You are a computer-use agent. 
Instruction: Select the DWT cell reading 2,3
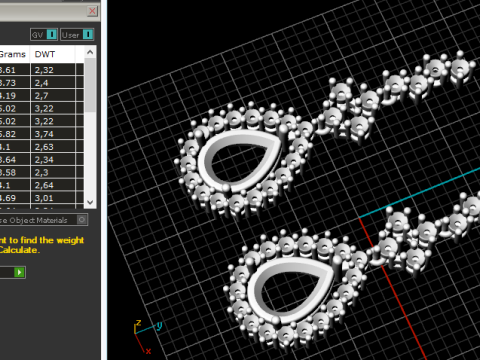53,172
